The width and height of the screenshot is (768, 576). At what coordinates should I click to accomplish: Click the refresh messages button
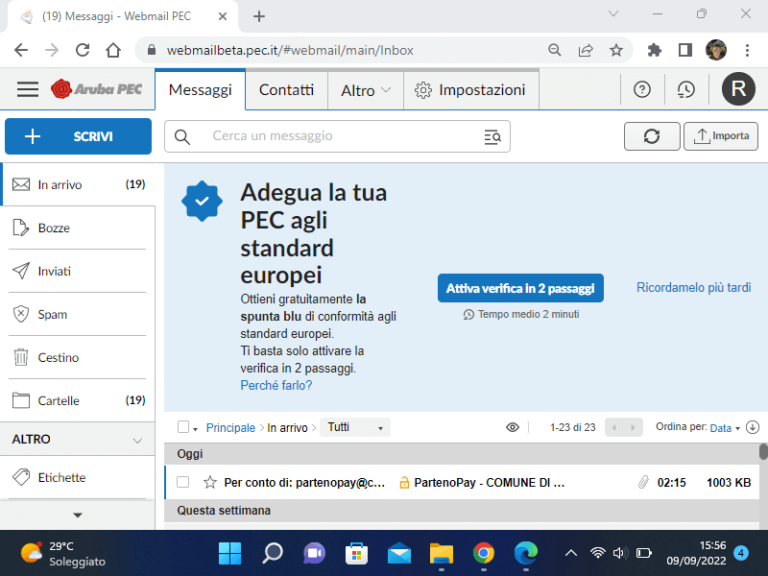652,136
